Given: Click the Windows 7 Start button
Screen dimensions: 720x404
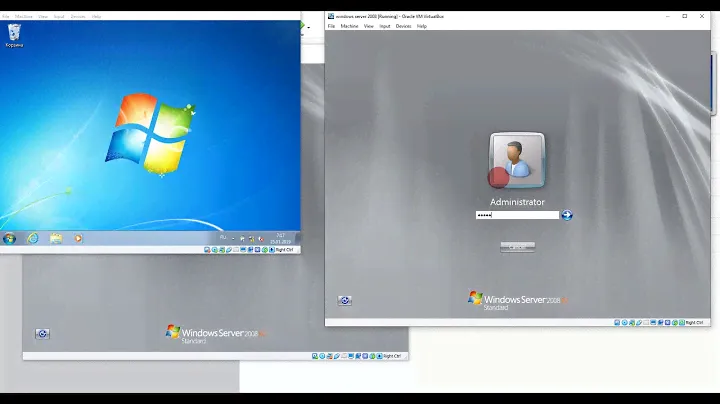Looking at the screenshot, I should (10, 238).
